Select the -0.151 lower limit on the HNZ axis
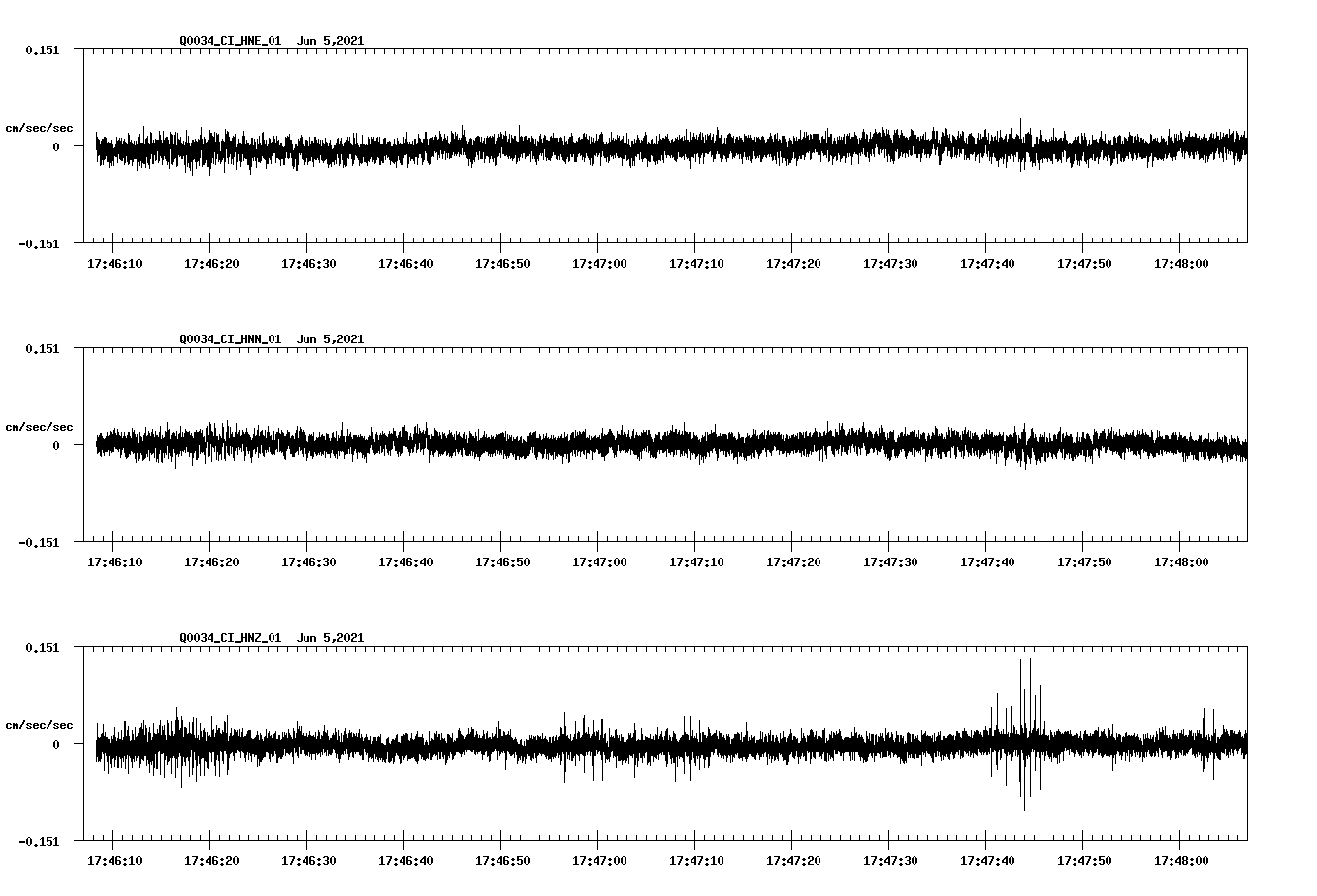1317x896 pixels. 39,841
